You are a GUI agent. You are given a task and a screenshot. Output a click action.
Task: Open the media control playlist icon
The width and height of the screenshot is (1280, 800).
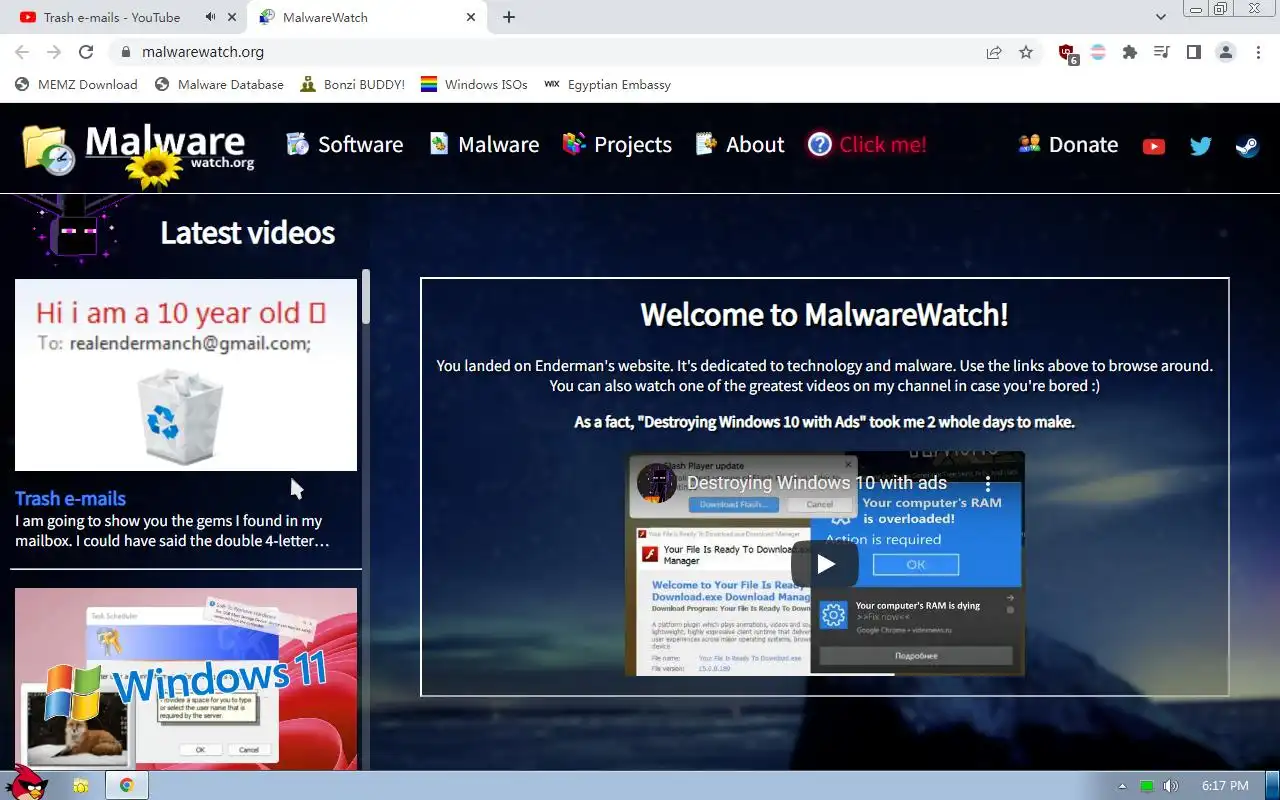1161,52
